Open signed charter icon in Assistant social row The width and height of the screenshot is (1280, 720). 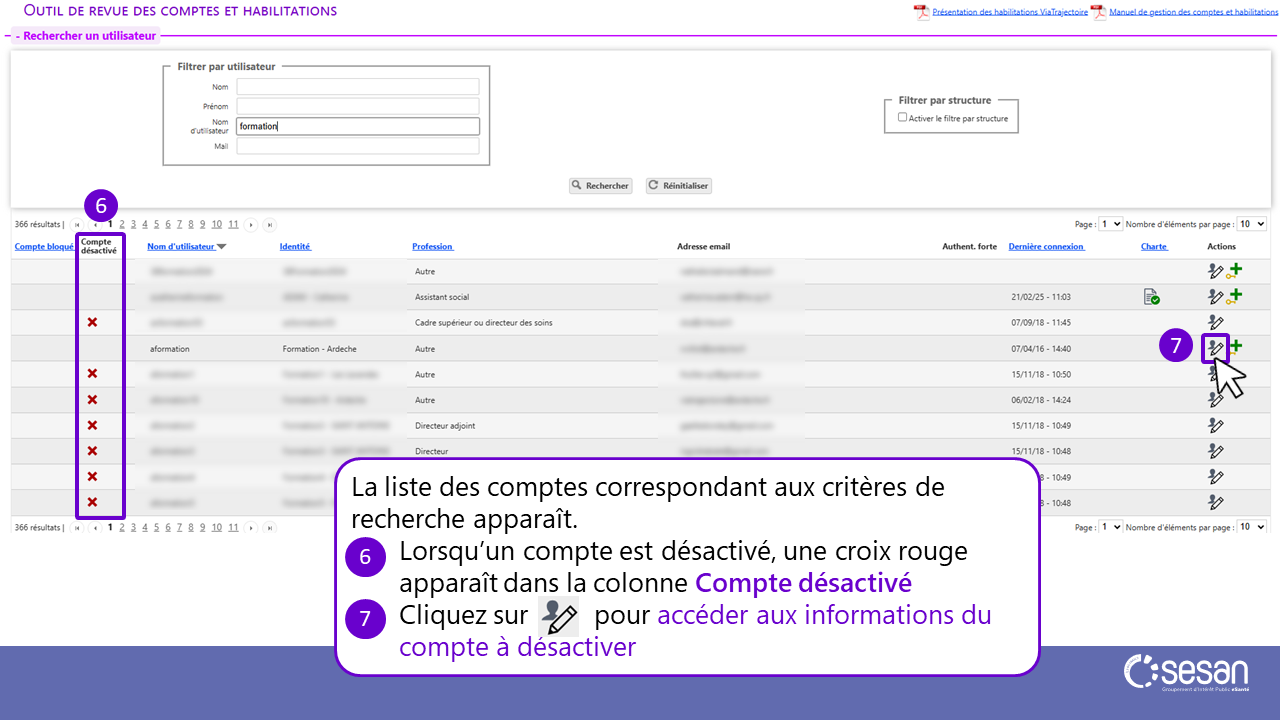pos(1152,297)
